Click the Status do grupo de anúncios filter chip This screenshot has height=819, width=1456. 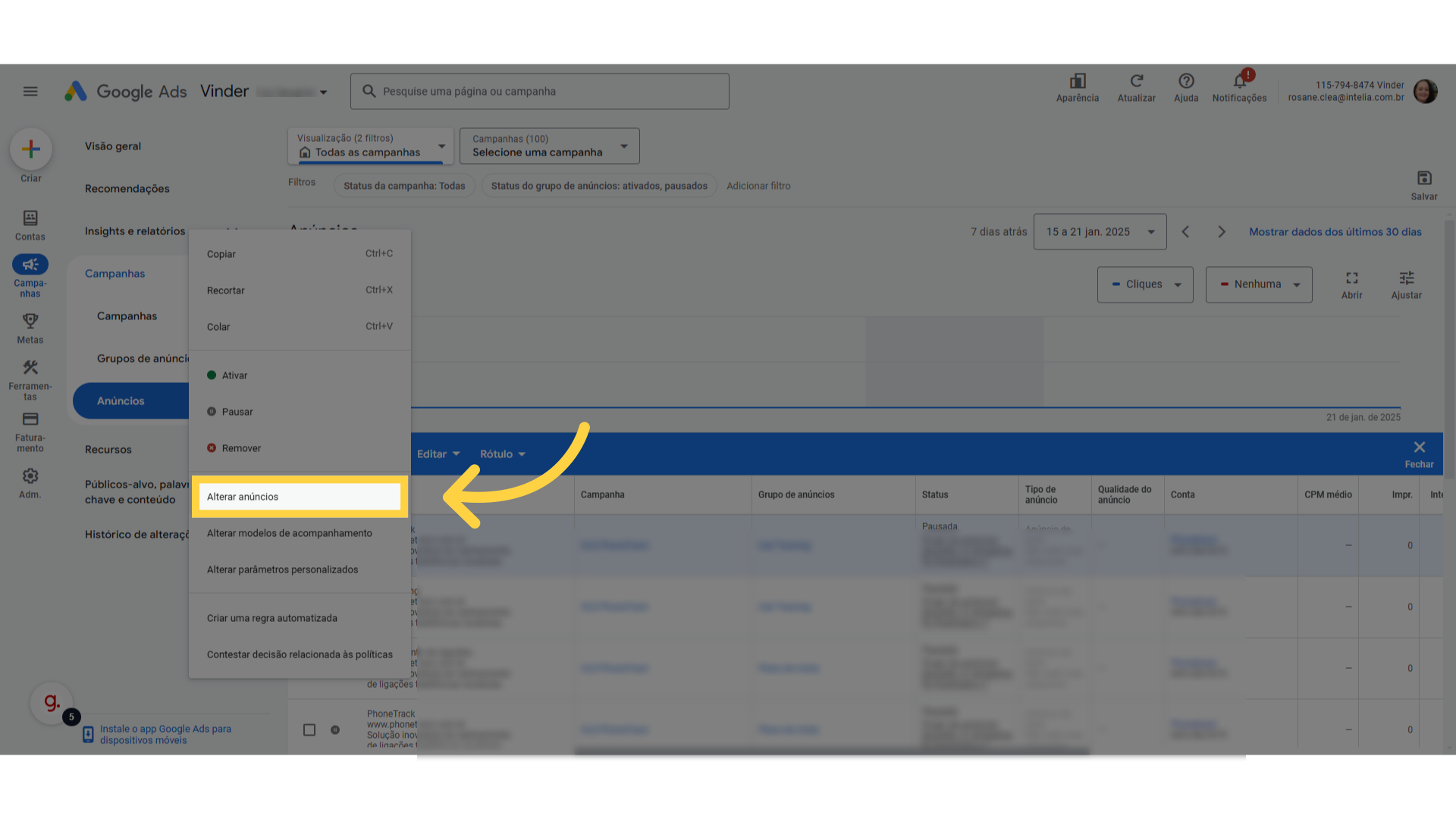(599, 186)
